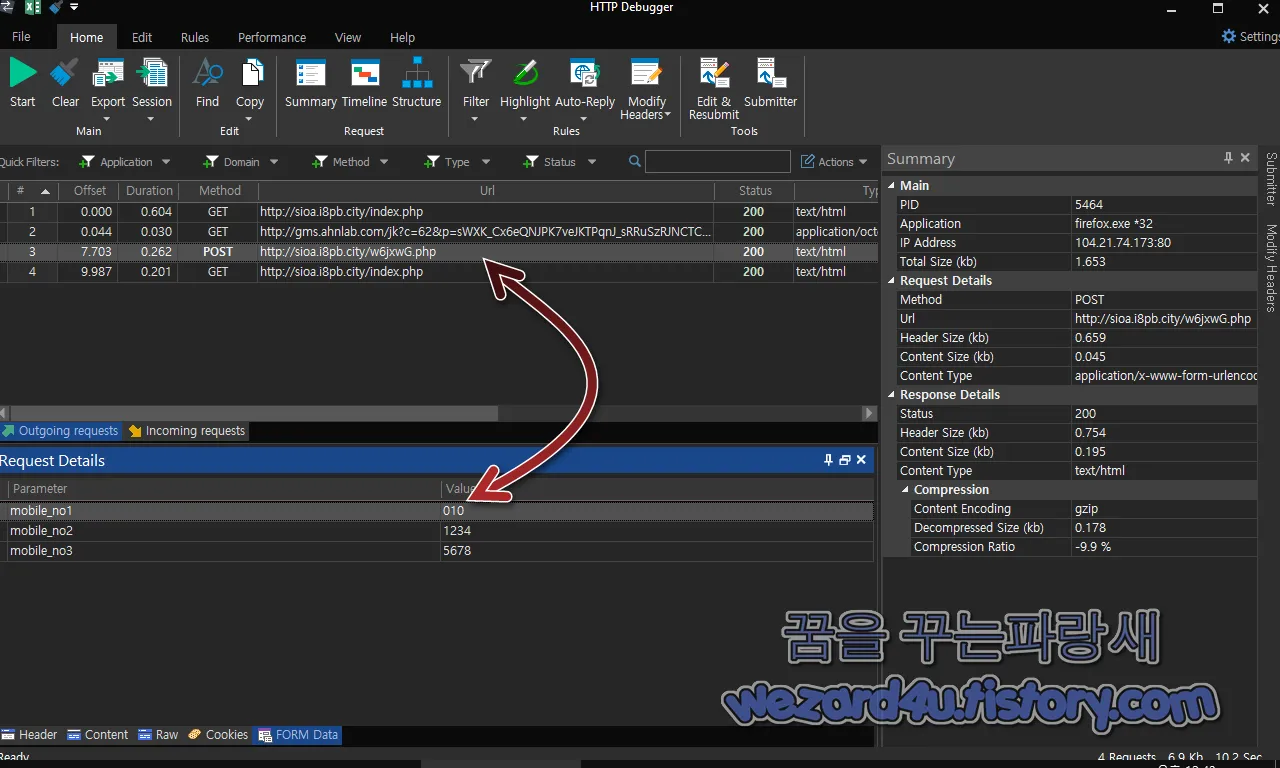1280x768 pixels.
Task: Pin the Request Details panel
Action: pos(828,460)
